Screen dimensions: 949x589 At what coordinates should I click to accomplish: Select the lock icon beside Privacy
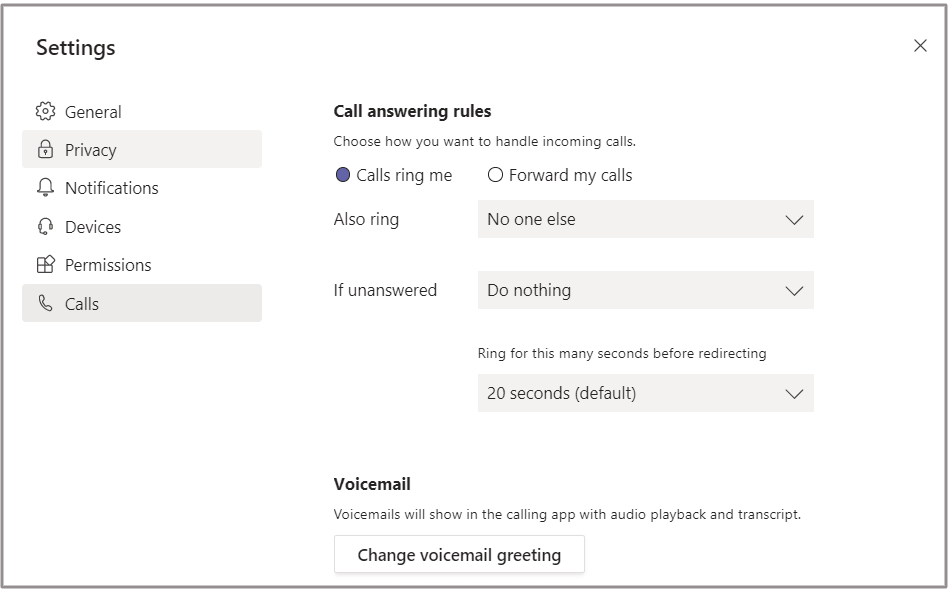pyautogui.click(x=44, y=149)
